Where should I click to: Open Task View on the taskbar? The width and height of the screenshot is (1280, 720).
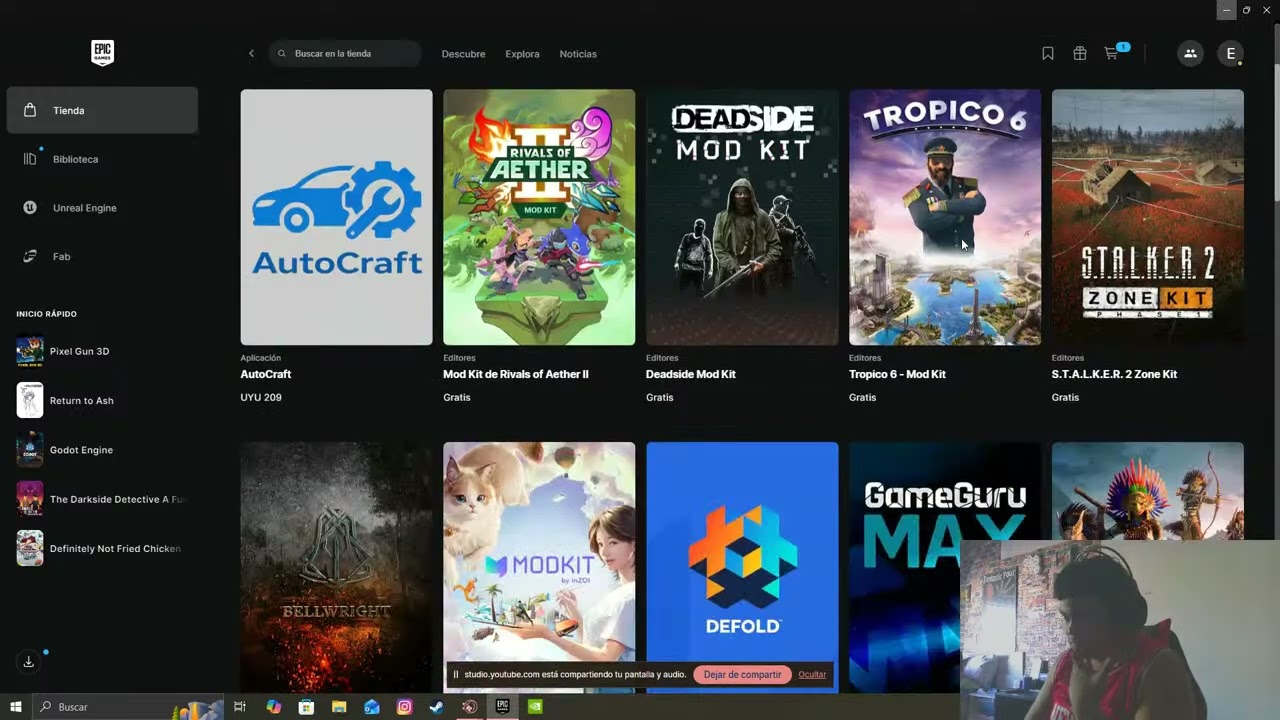240,707
